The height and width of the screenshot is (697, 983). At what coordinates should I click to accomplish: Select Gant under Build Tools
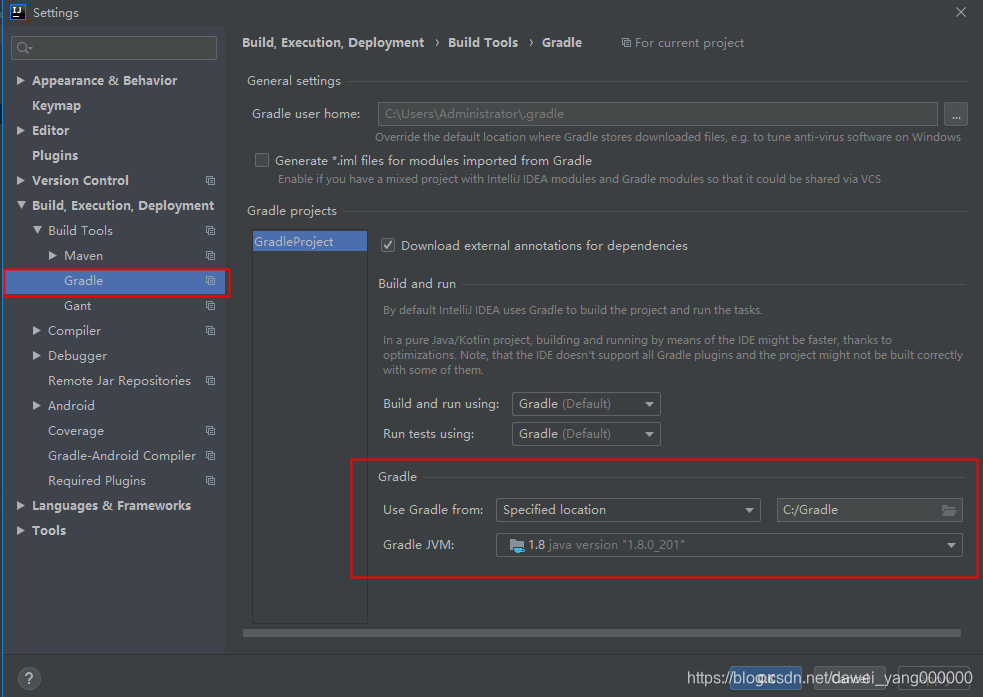[78, 306]
